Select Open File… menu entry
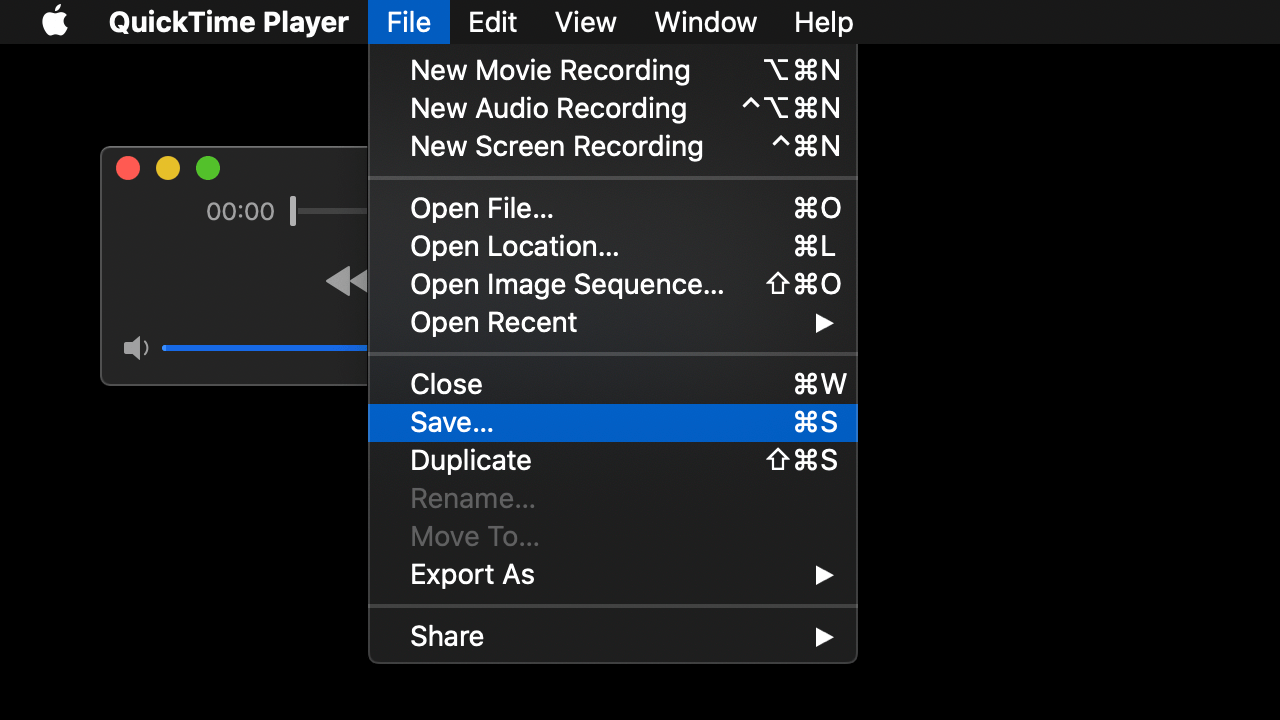Viewport: 1280px width, 720px height. [613, 208]
